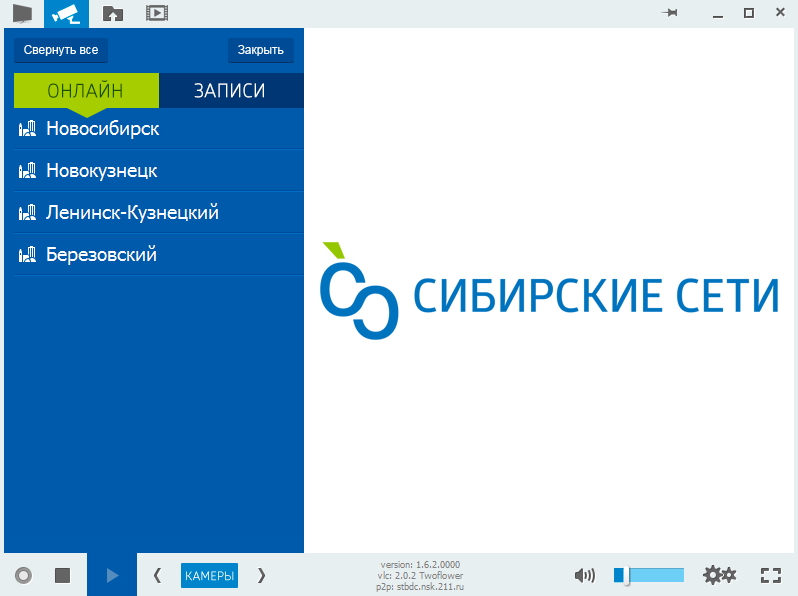
Task: Collapse all city lists with Свернуть все
Action: point(61,50)
